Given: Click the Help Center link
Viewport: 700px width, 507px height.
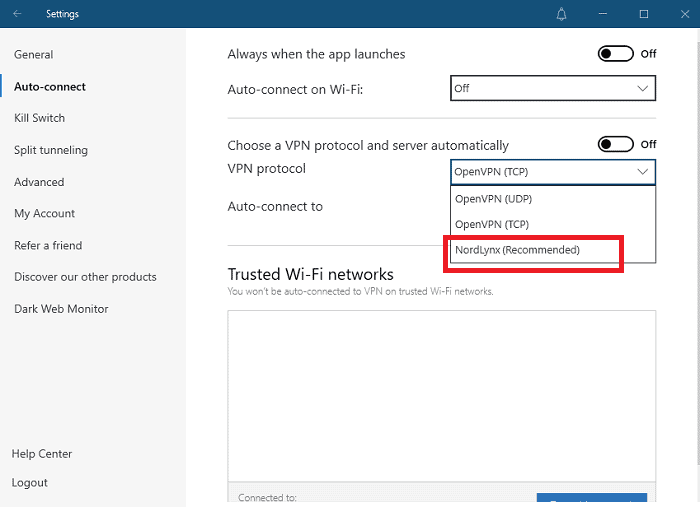Looking at the screenshot, I should (42, 454).
